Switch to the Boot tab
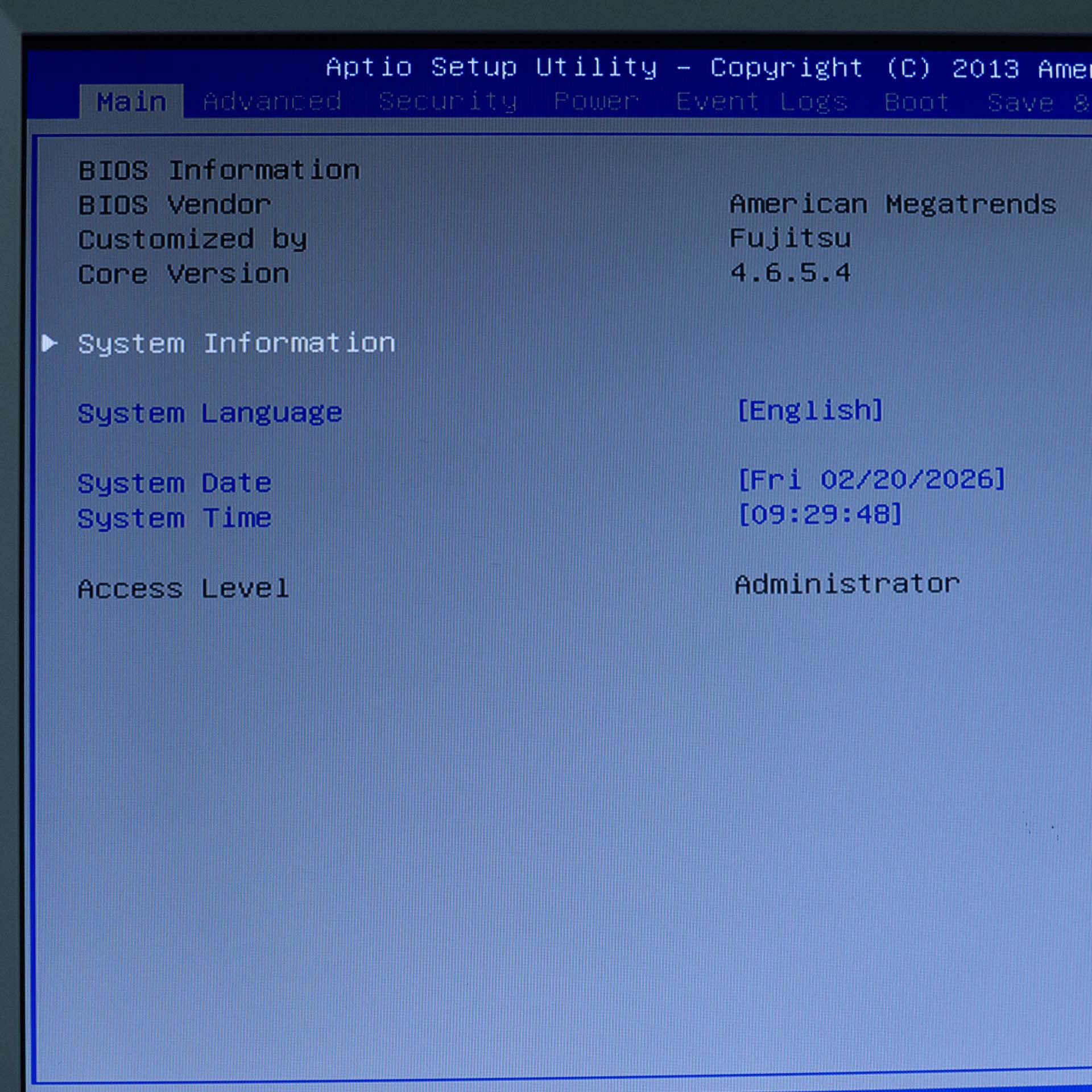The width and height of the screenshot is (1092, 1092). pos(916,102)
